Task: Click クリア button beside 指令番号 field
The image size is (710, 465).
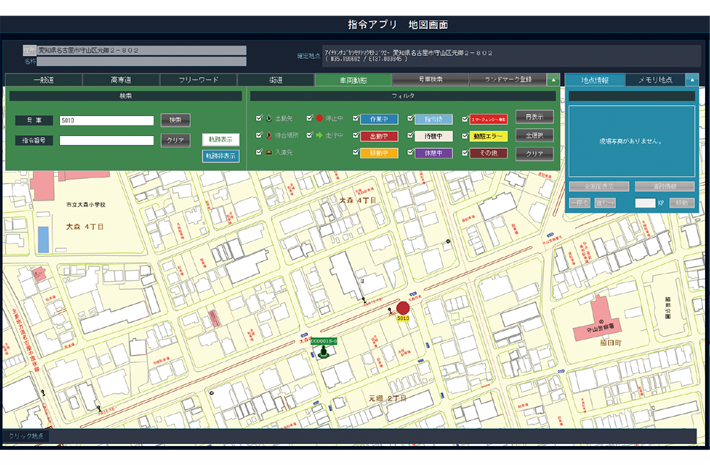Action: (175, 140)
